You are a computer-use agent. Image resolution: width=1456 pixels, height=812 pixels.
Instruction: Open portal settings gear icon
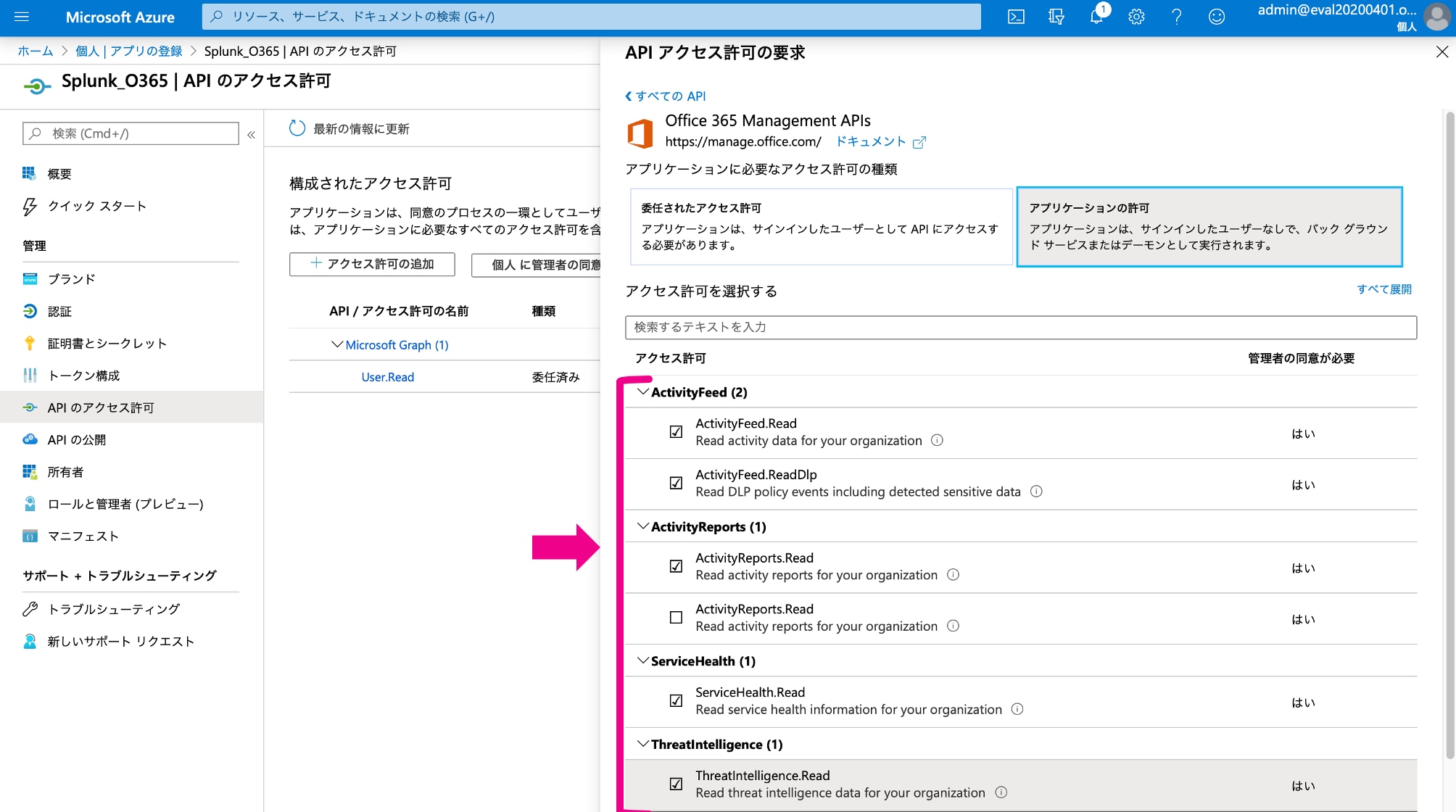click(1136, 17)
